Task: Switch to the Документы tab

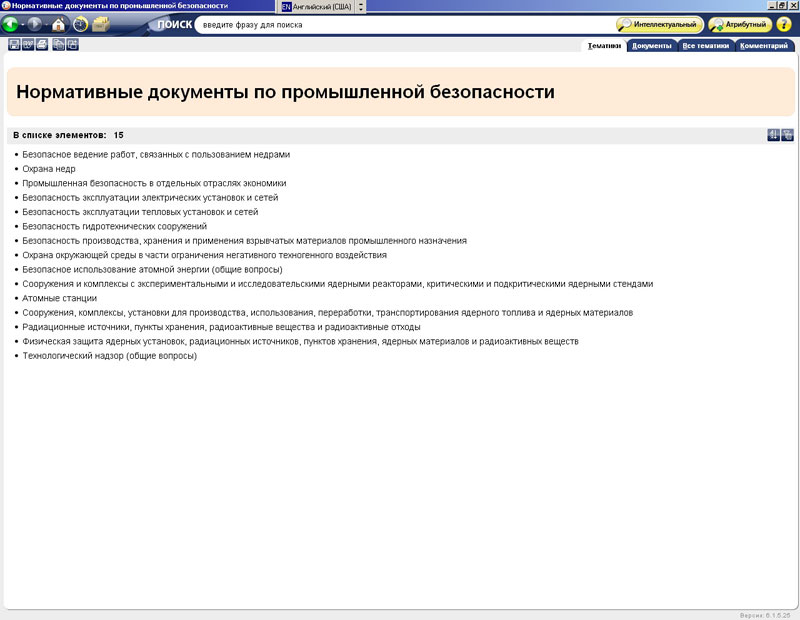Action: [x=652, y=46]
